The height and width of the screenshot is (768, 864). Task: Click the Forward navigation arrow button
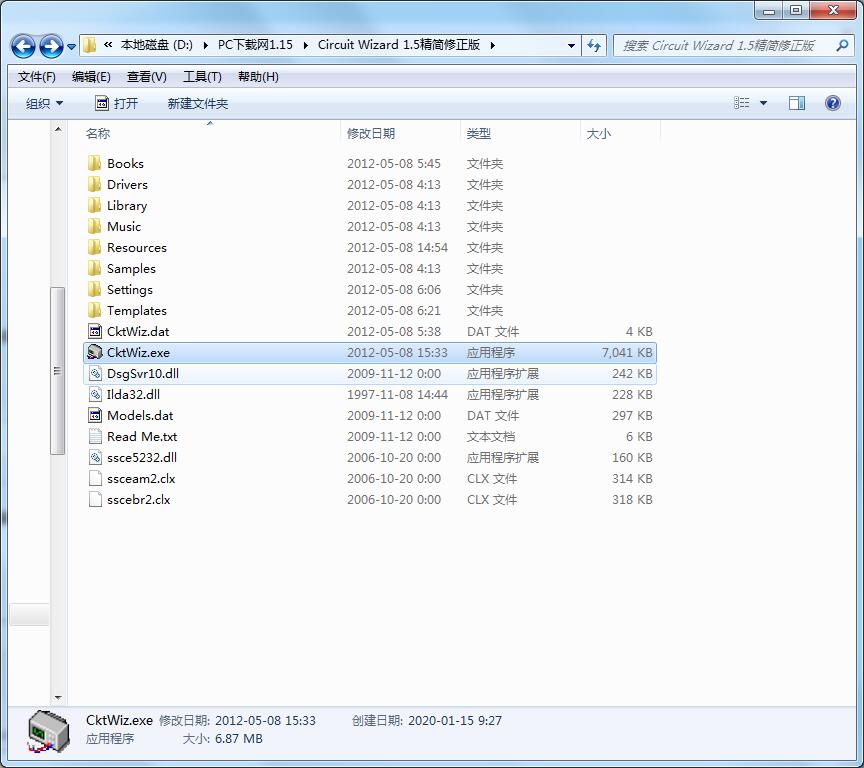(x=50, y=46)
